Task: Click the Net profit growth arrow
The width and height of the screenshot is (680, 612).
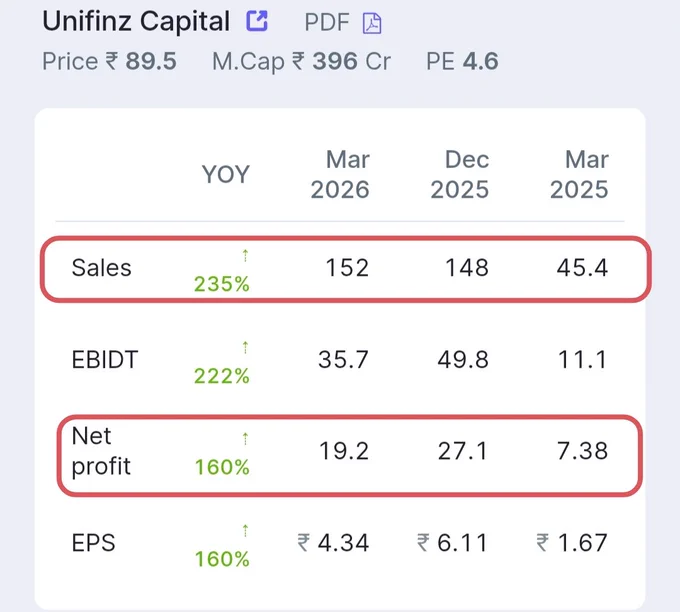Action: (245, 439)
